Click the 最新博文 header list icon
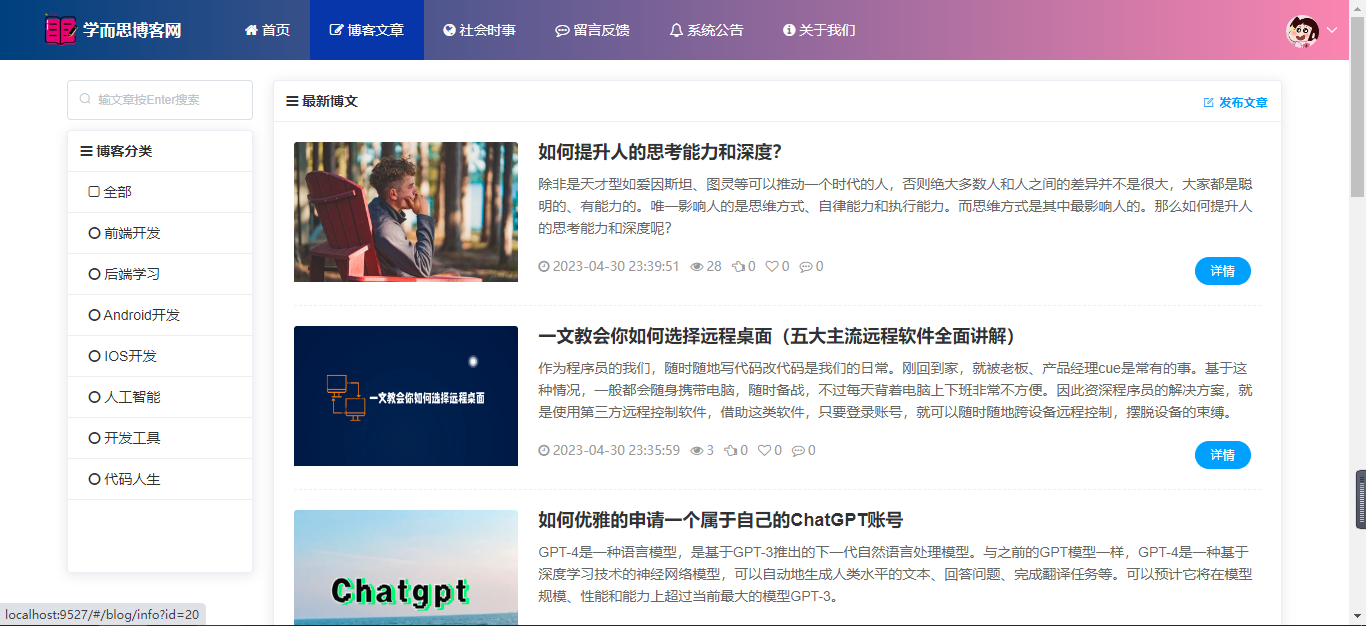The image size is (1366, 626). click(292, 101)
